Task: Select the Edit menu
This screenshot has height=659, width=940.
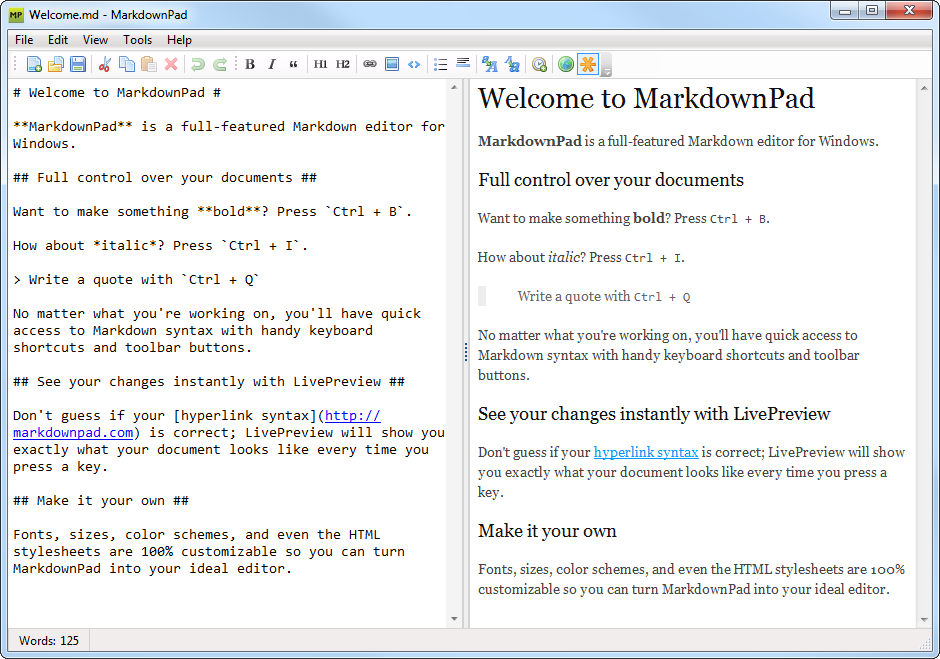Action: pyautogui.click(x=57, y=40)
